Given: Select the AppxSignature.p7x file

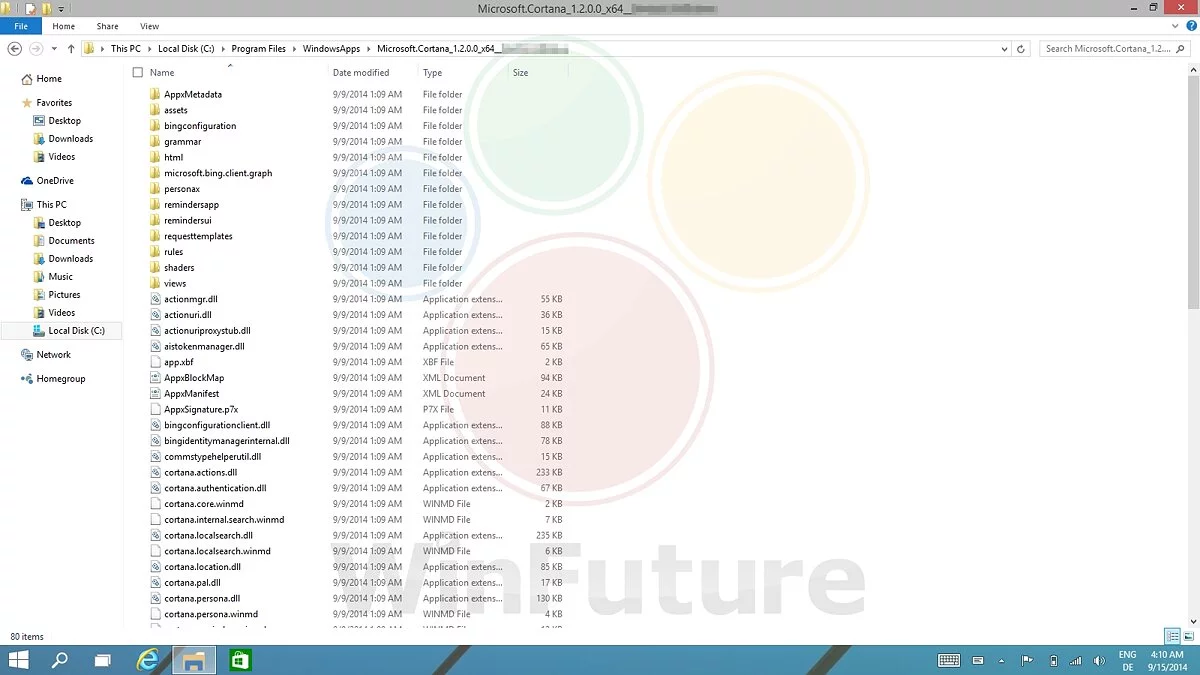Looking at the screenshot, I should pos(201,409).
